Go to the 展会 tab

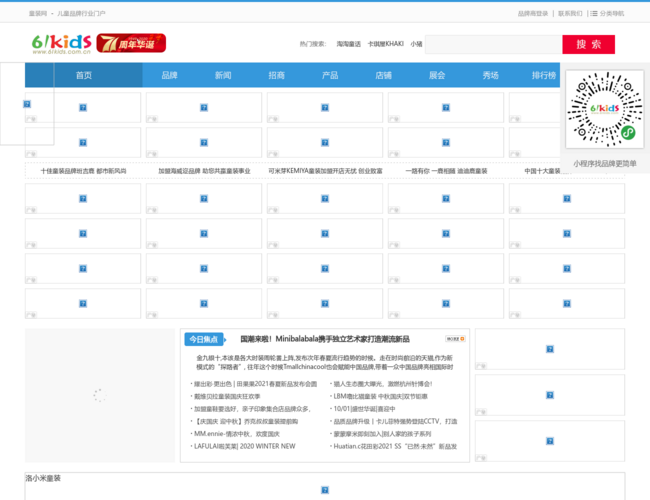pos(437,75)
